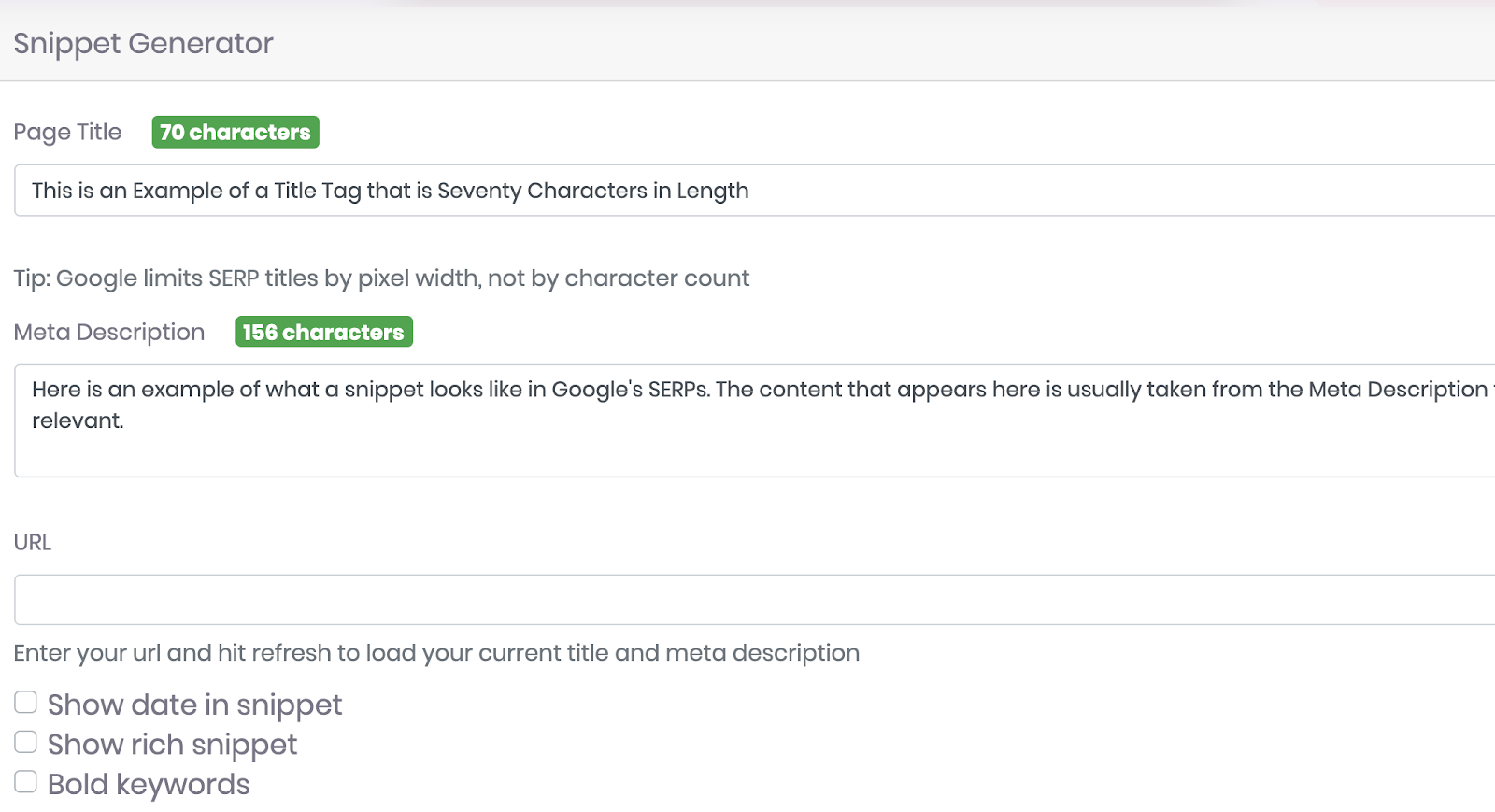Viewport: 1495px width, 812px height.
Task: Click the empty URL input field
Action: [x=747, y=600]
